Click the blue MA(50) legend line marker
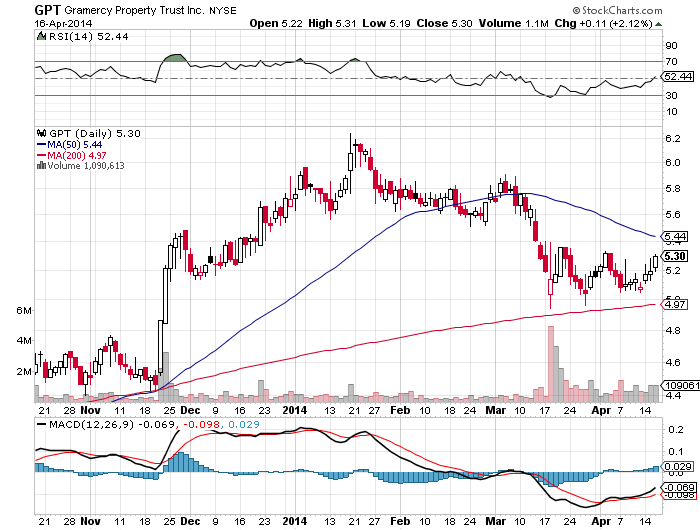700x530 pixels. tap(42, 145)
